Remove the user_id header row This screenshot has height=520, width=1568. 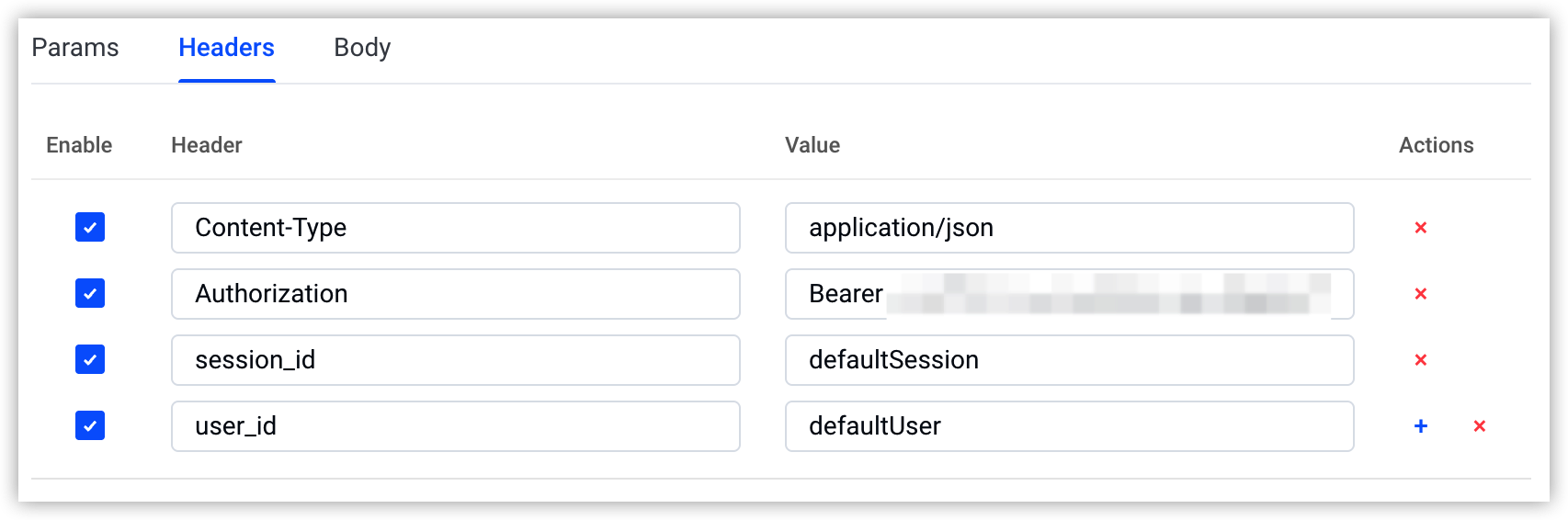(1479, 426)
